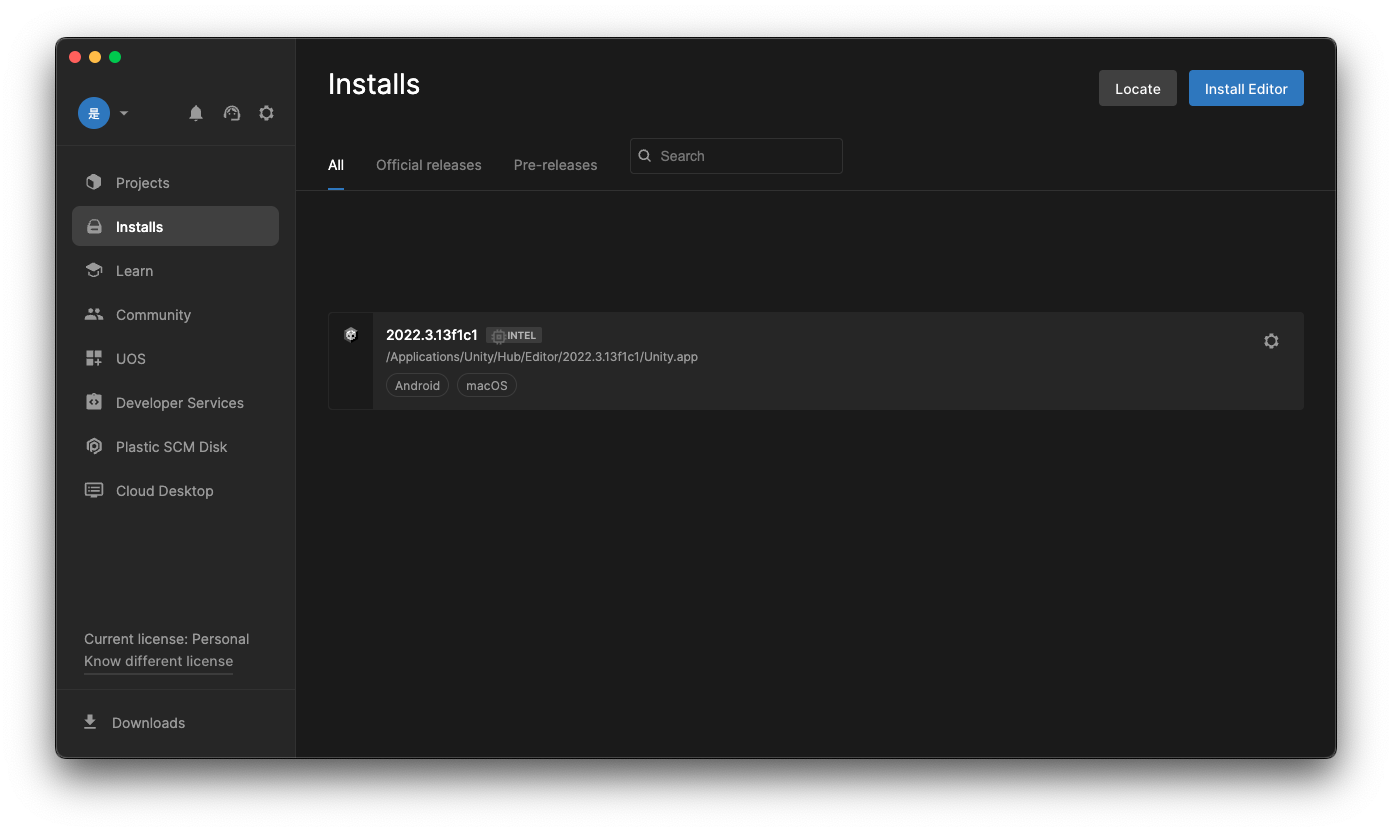The width and height of the screenshot is (1392, 832).
Task: Open settings gear for 2022.3.13f1c1
Action: point(1271,341)
